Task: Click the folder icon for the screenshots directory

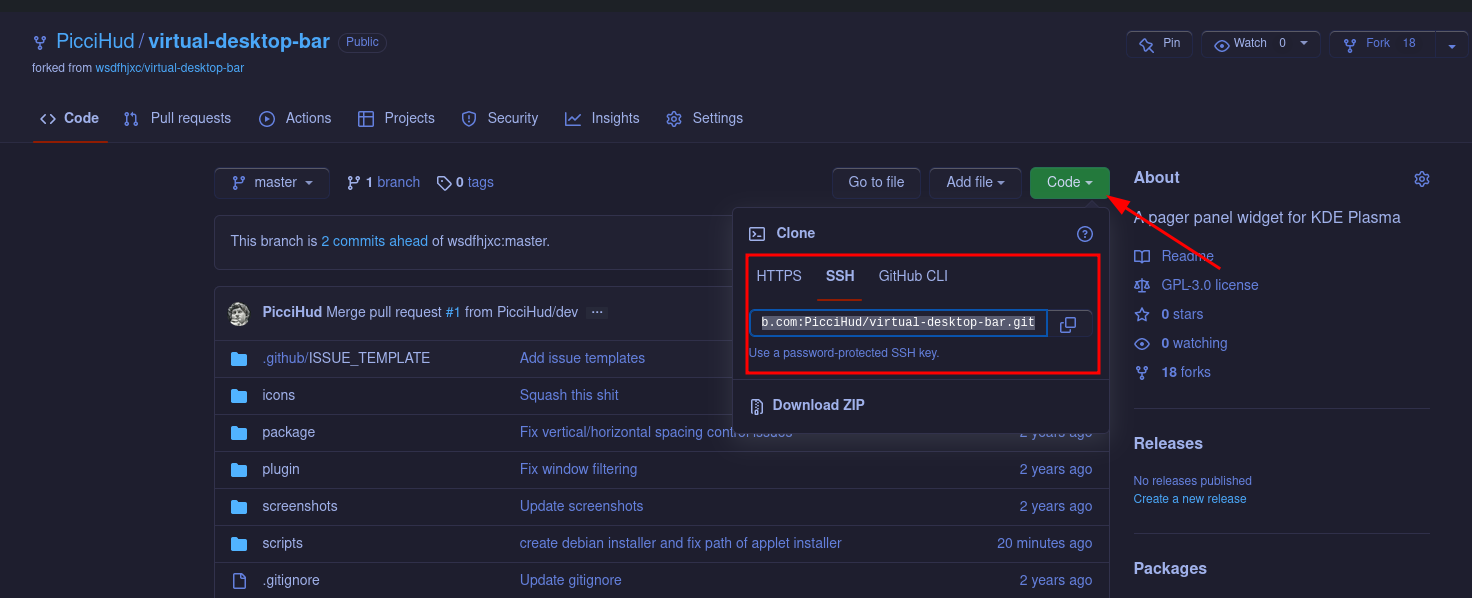Action: pos(239,506)
